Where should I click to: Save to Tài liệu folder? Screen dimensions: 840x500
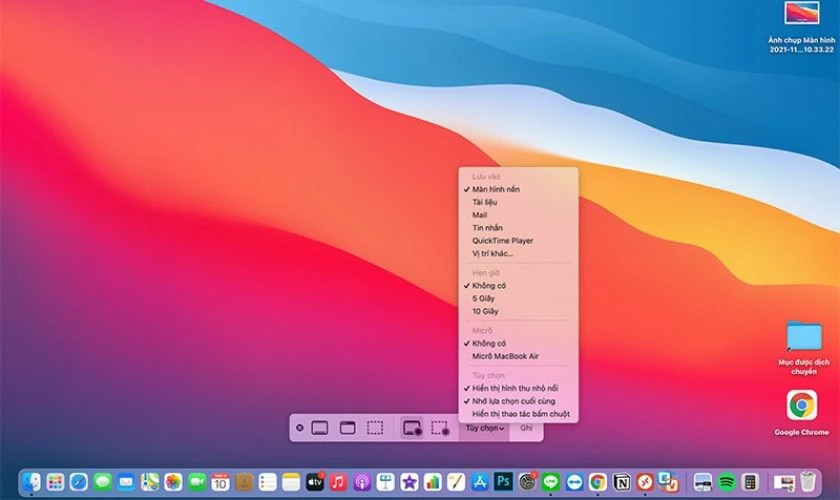point(485,202)
